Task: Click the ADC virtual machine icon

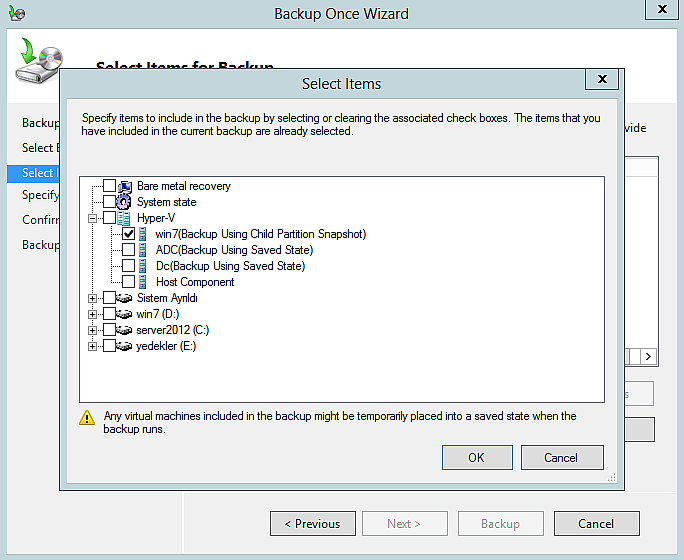Action: pyautogui.click(x=142, y=250)
